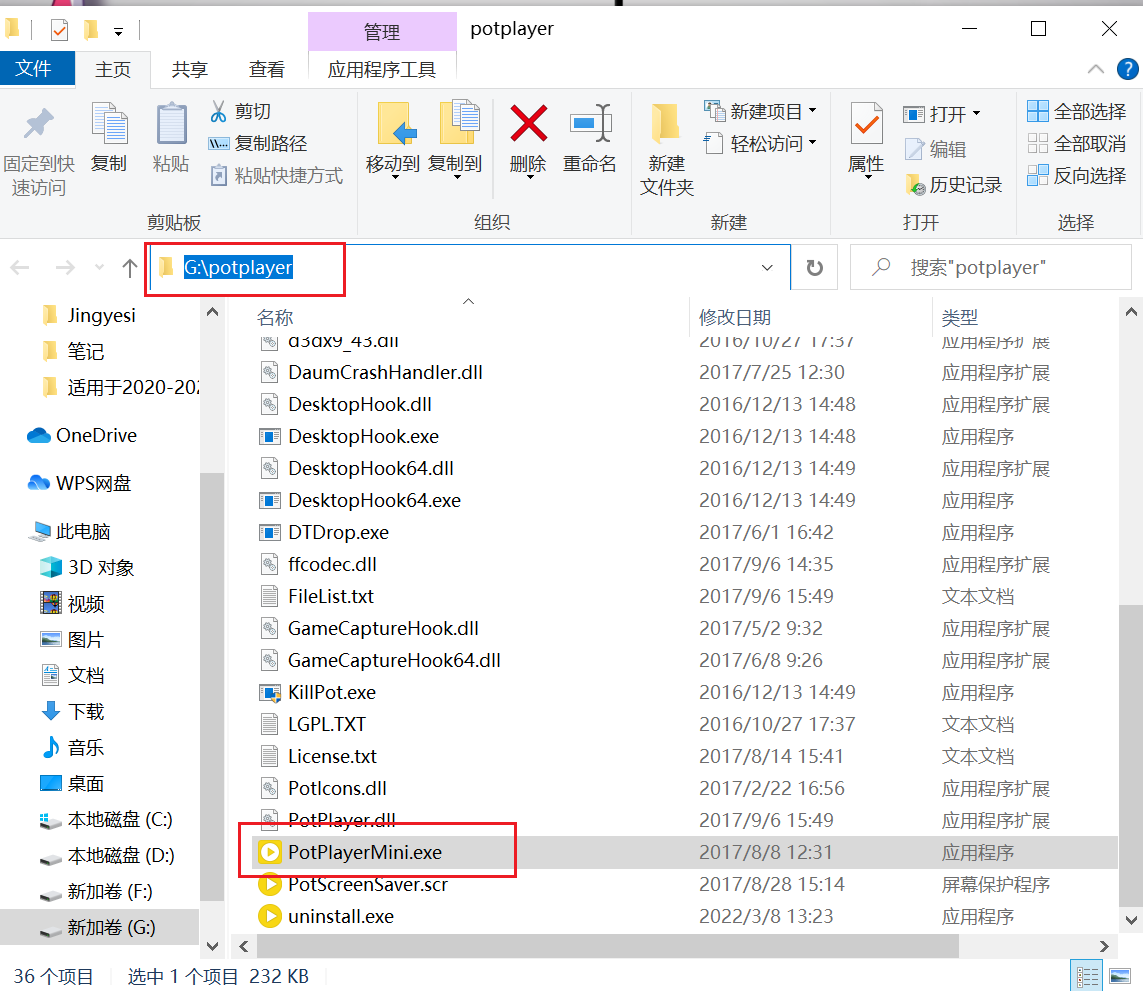Viewport: 1143px width, 991px height.
Task: Click Invert selection (反向选择)
Action: coord(1077,176)
